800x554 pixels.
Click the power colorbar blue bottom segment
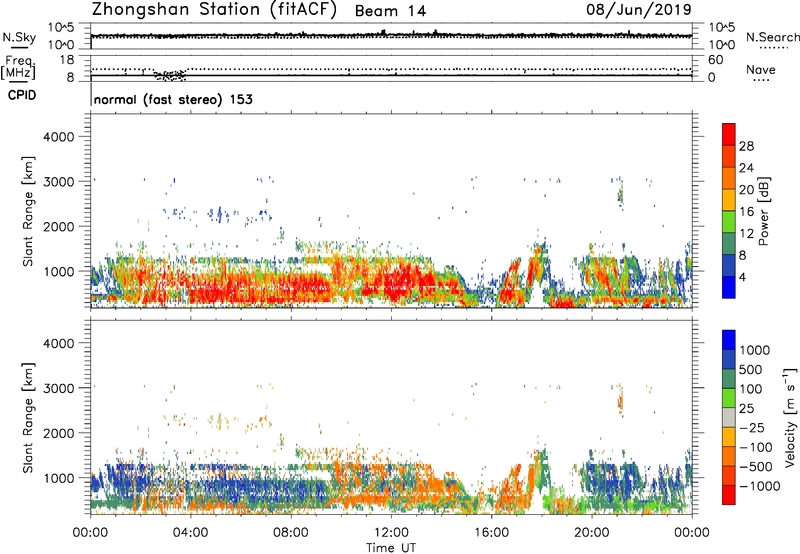click(x=729, y=287)
